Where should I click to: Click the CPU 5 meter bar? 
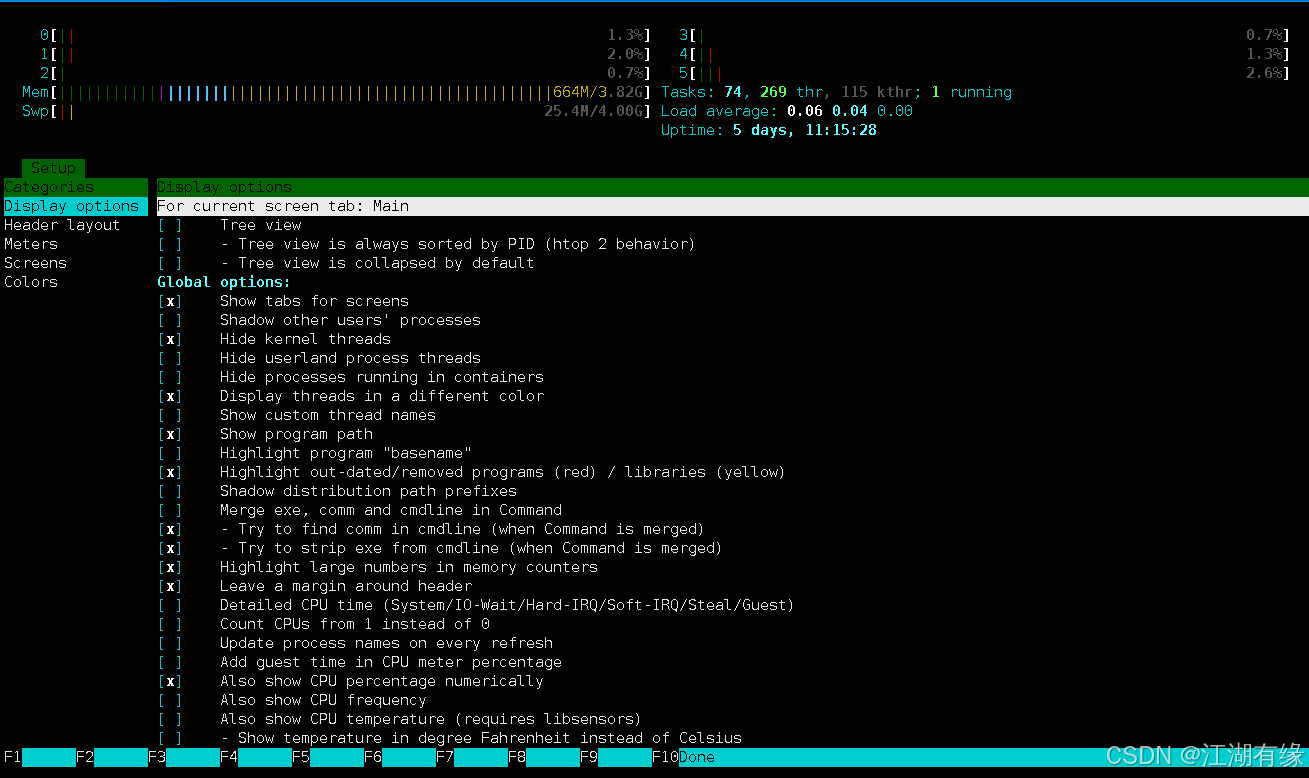[x=984, y=73]
